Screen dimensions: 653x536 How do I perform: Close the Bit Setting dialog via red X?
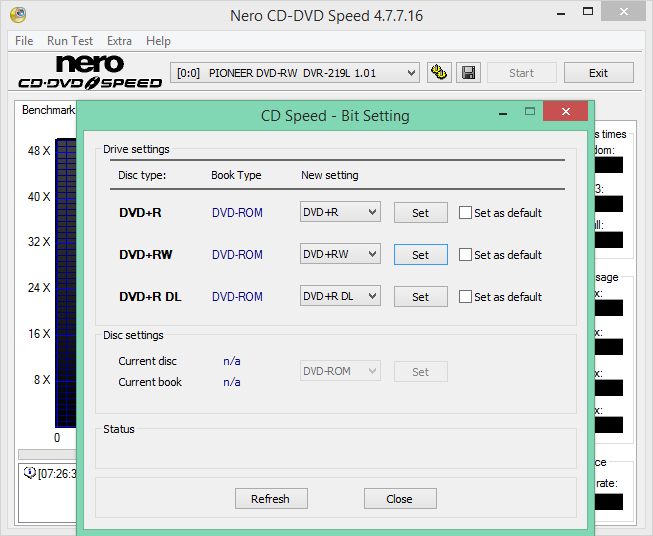tap(566, 111)
